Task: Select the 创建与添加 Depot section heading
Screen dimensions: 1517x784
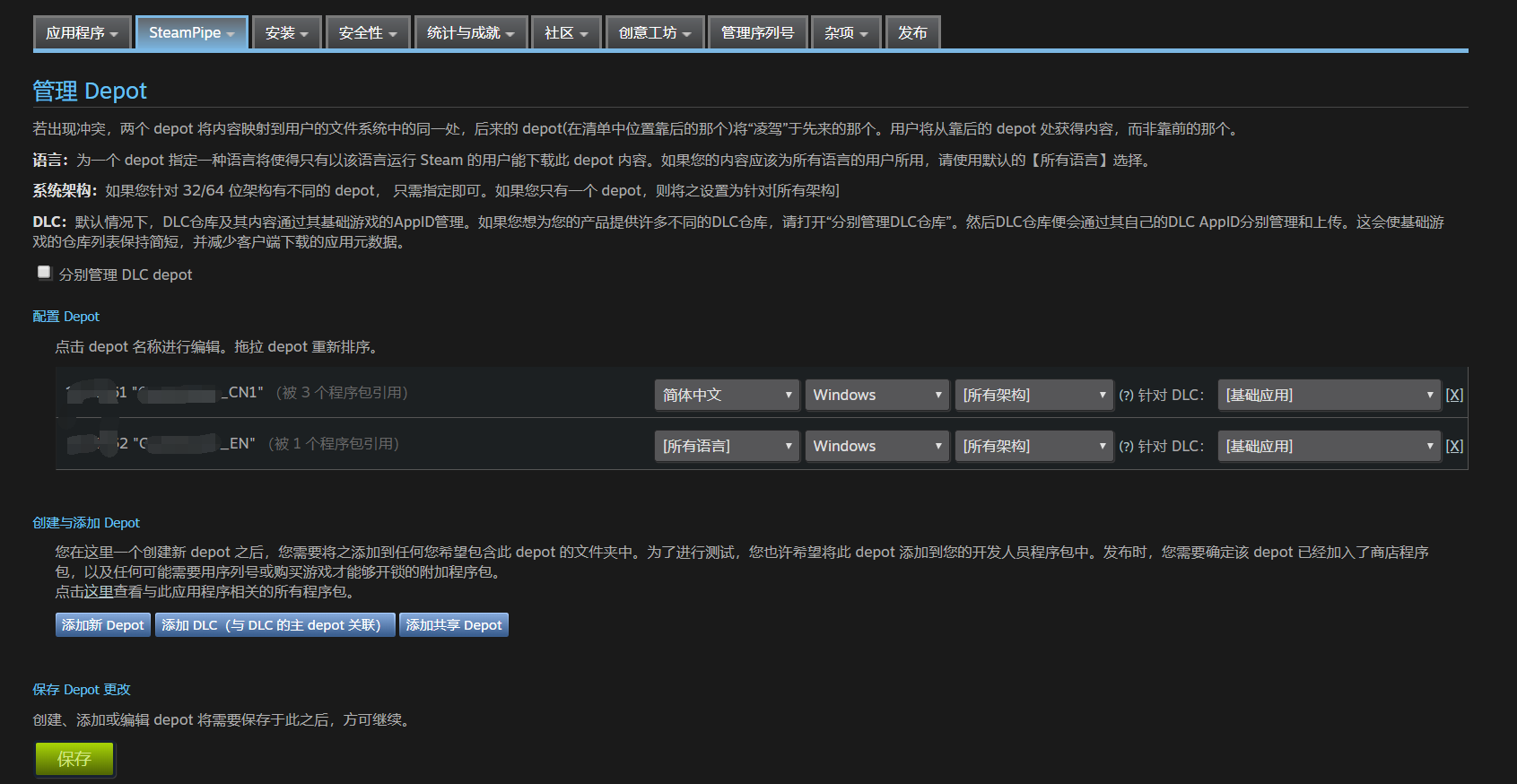Action: [86, 523]
